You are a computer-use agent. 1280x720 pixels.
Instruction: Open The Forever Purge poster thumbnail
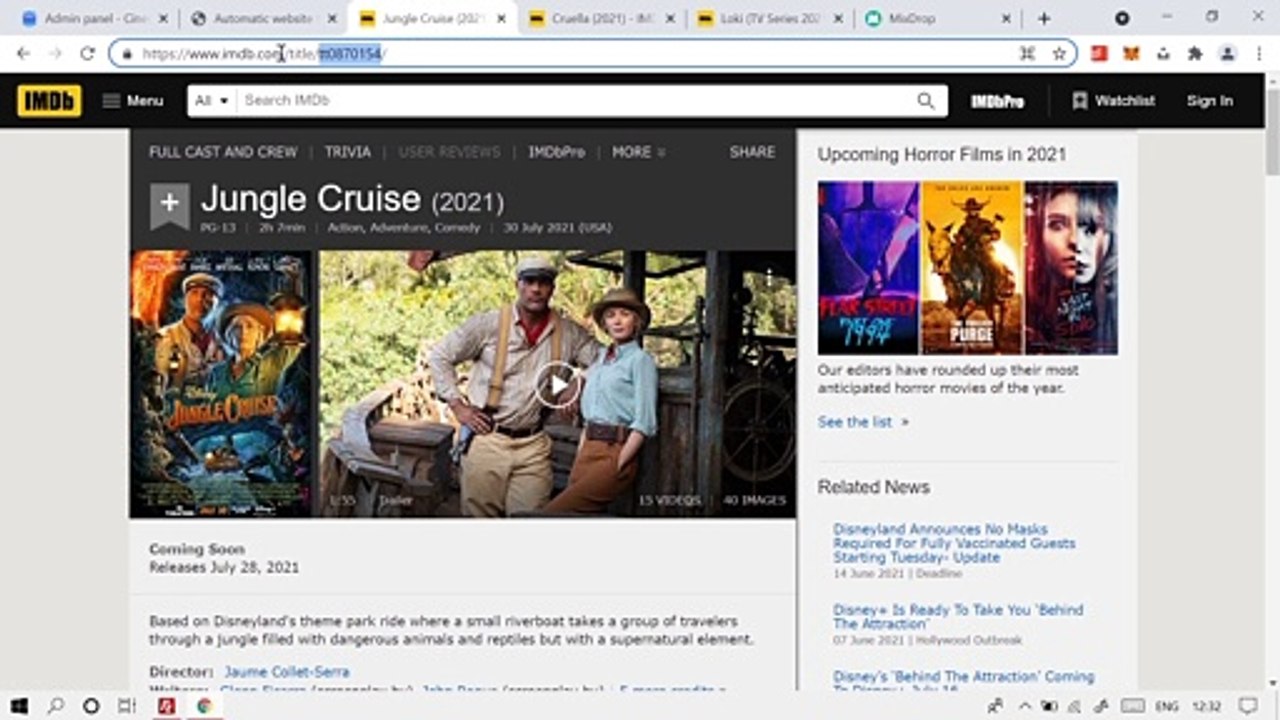coord(971,268)
